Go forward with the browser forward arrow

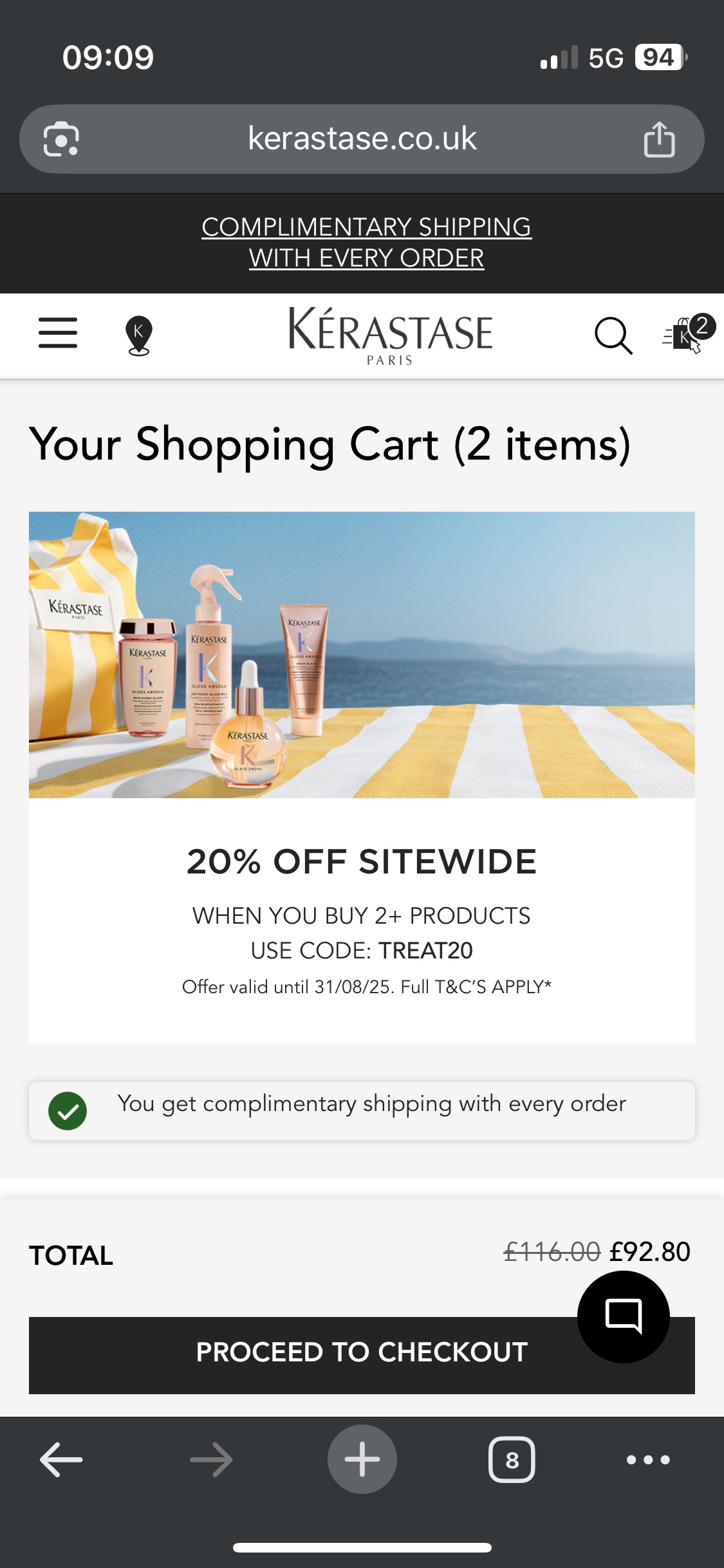[211, 1459]
